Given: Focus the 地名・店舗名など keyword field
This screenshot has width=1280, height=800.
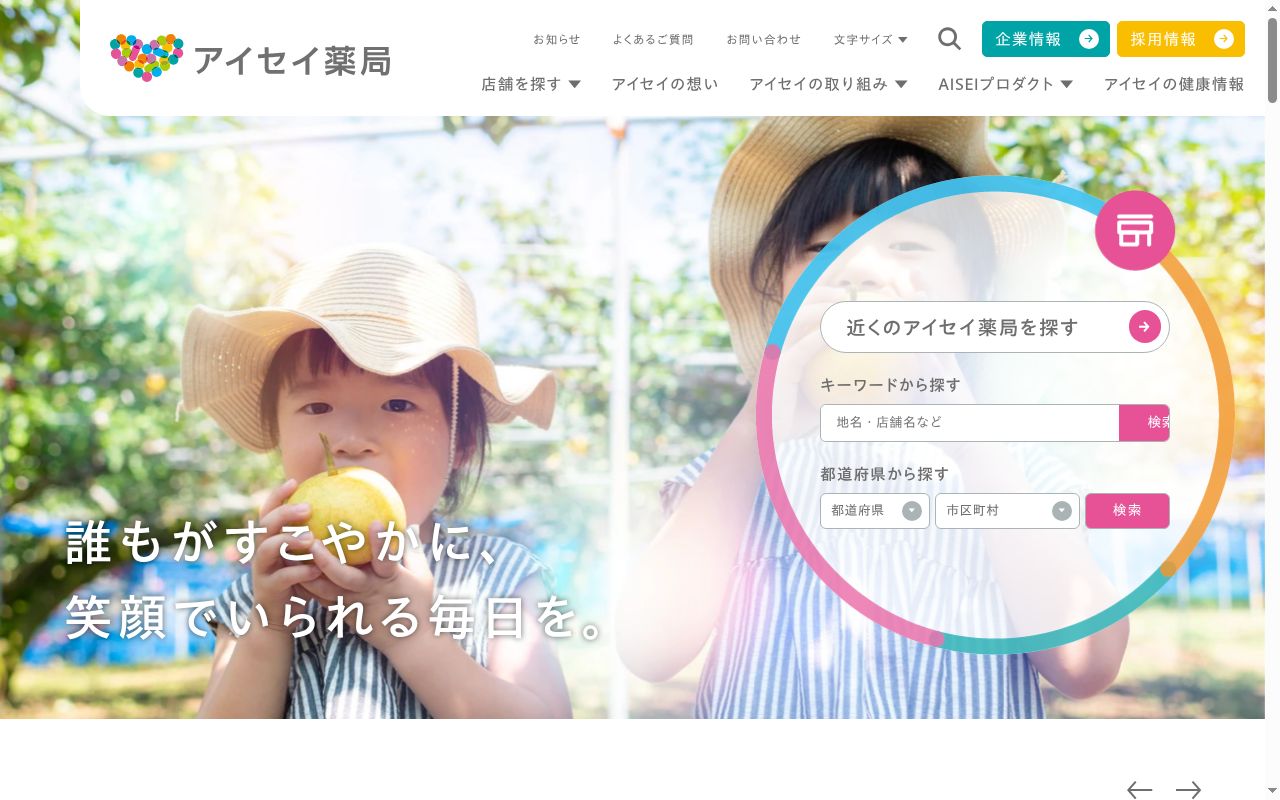Looking at the screenshot, I should click(970, 423).
